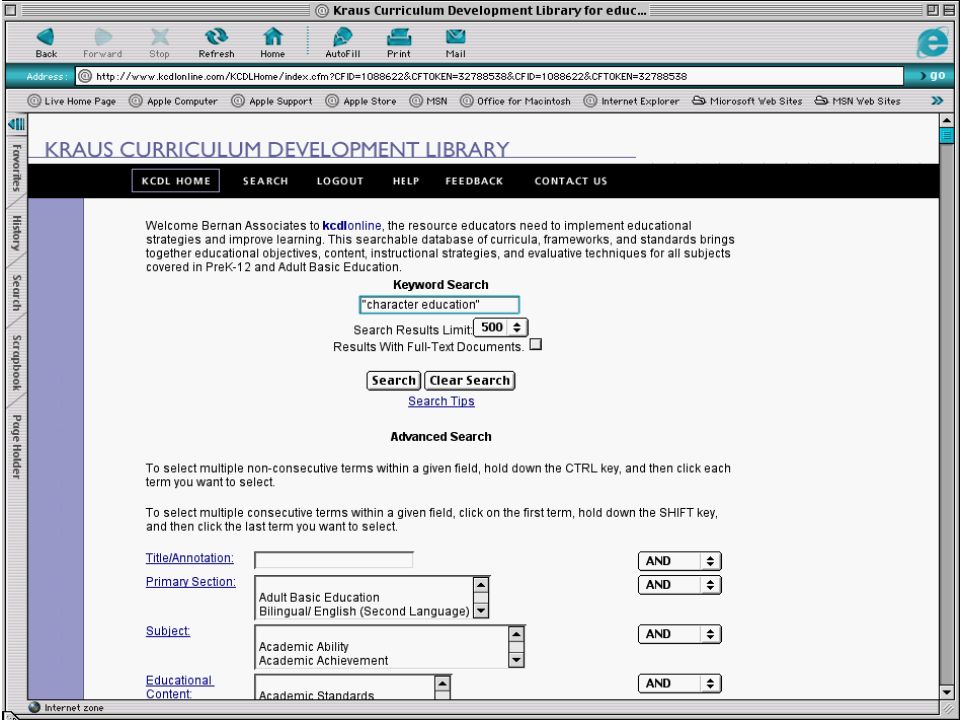Click CONTACT US in the navigation bar

point(571,181)
